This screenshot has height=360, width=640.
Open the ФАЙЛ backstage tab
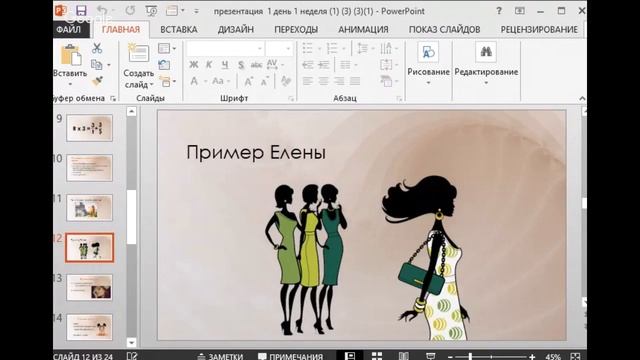click(x=69, y=29)
